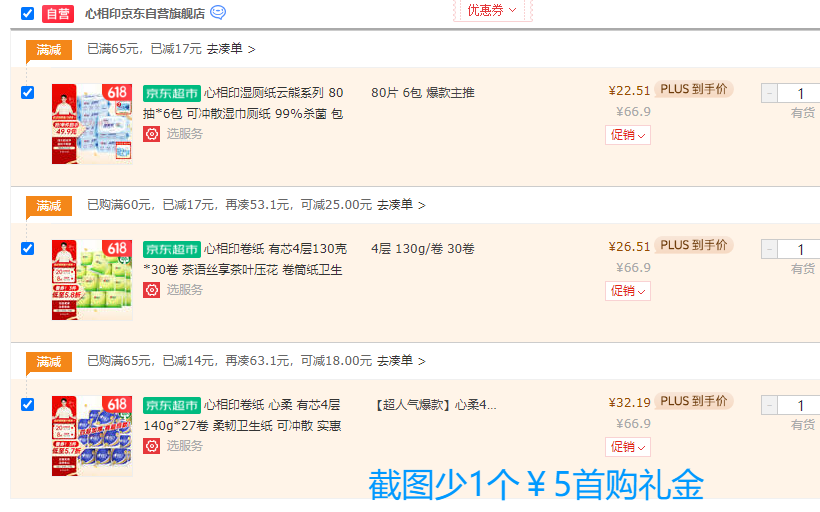Decrease quantity of 茶语丝享 卷纸 item
820x512 pixels.
[769, 249]
